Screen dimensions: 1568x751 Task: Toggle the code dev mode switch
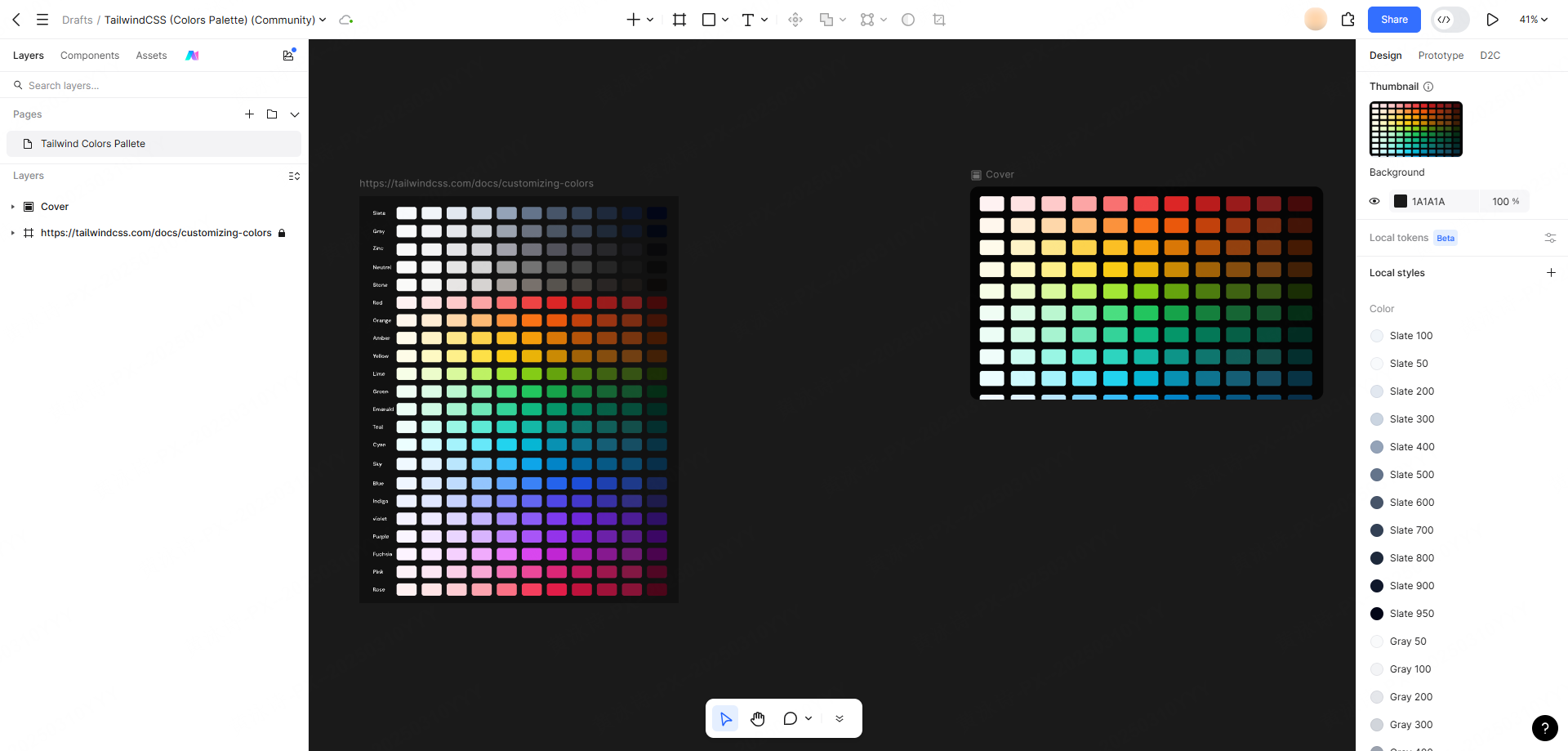coord(1450,20)
